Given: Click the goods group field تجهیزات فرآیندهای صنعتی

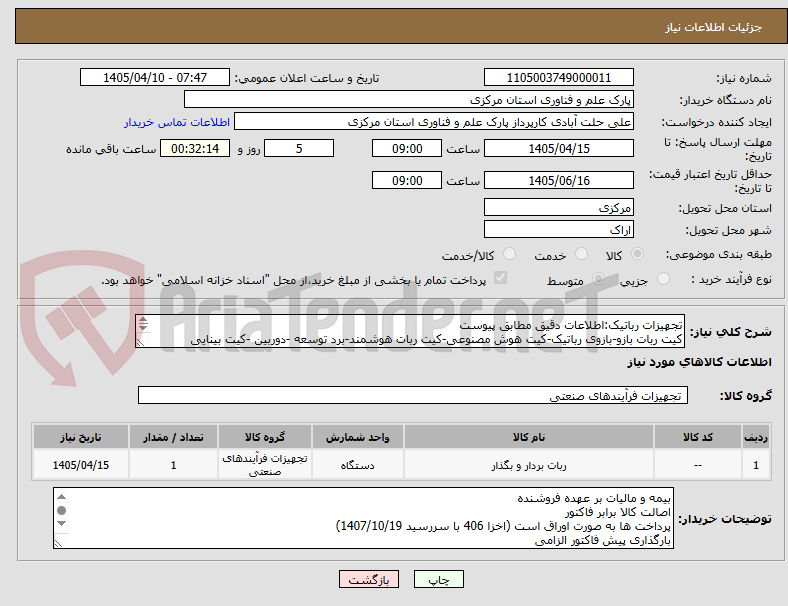Looking at the screenshot, I should (413, 395).
